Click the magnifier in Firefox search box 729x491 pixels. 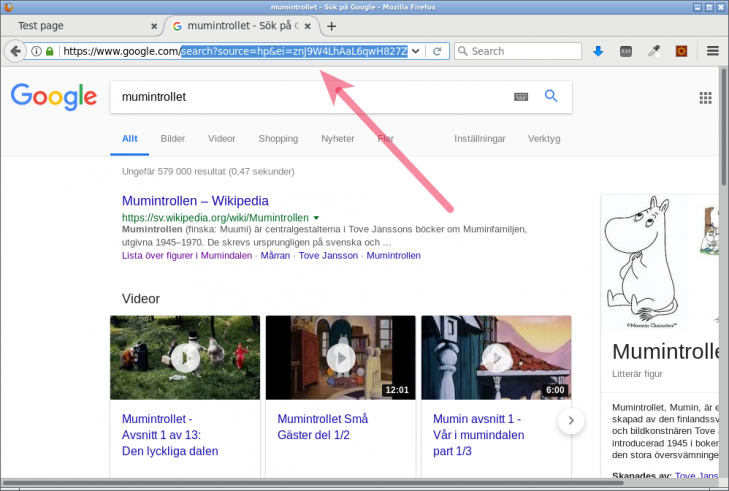pyautogui.click(x=463, y=51)
